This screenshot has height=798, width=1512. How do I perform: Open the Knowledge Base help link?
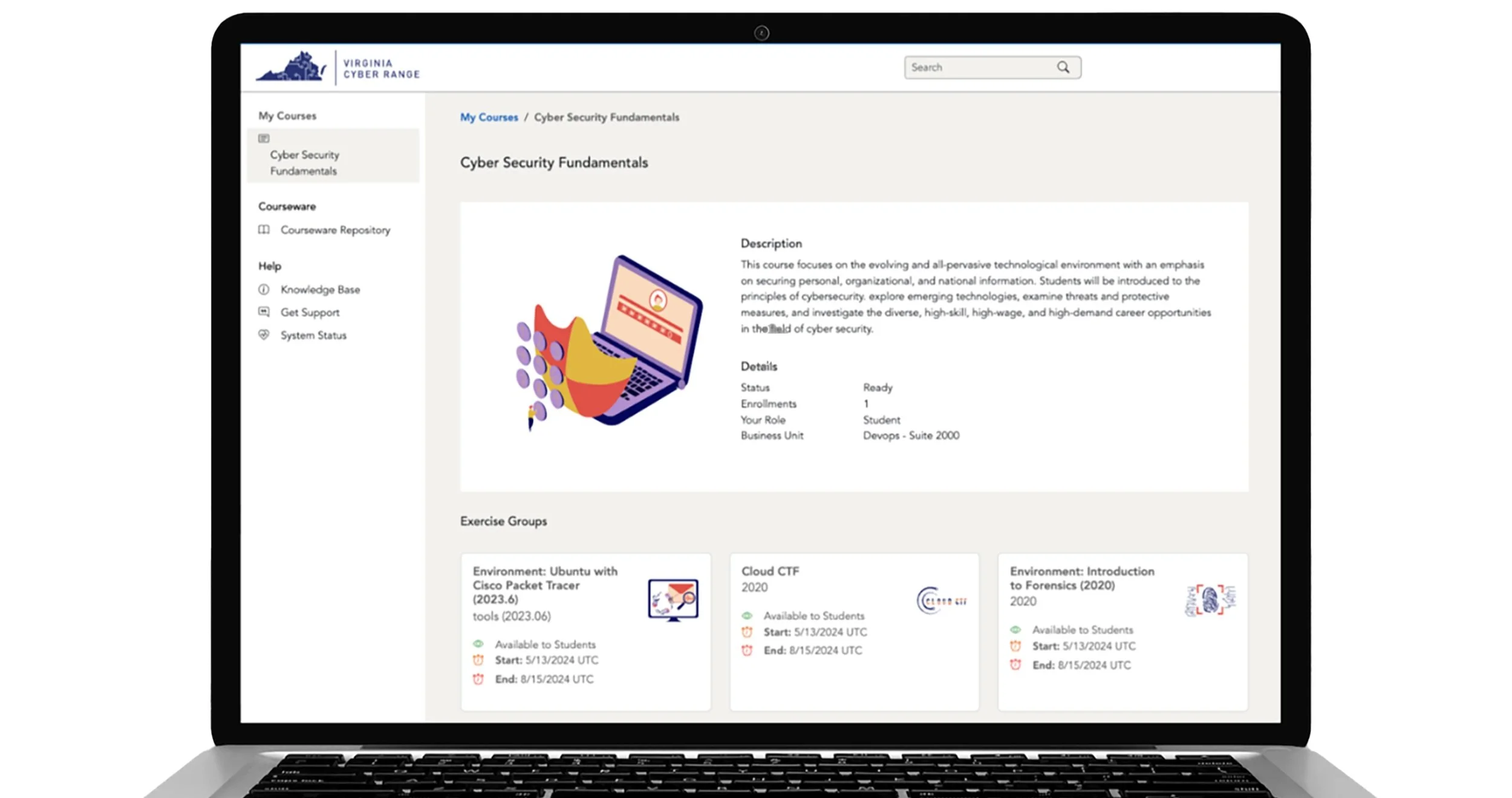320,290
